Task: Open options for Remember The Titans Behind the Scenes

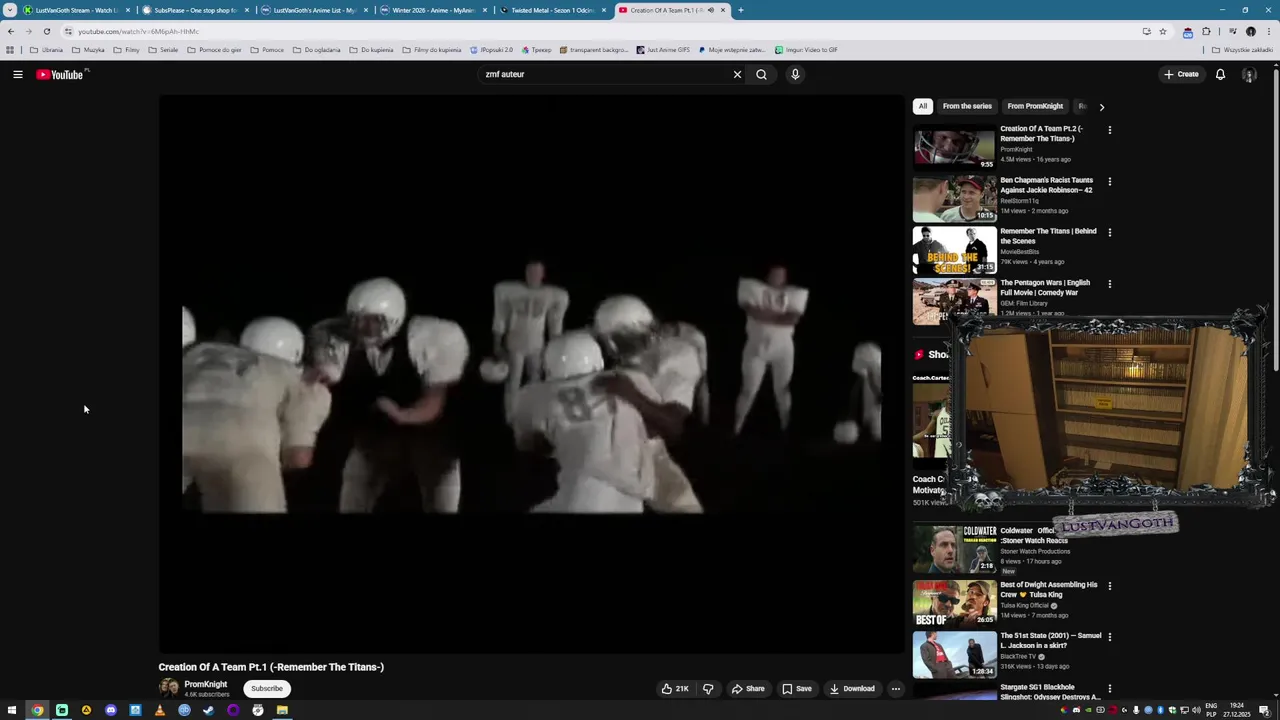Action: [x=1109, y=233]
